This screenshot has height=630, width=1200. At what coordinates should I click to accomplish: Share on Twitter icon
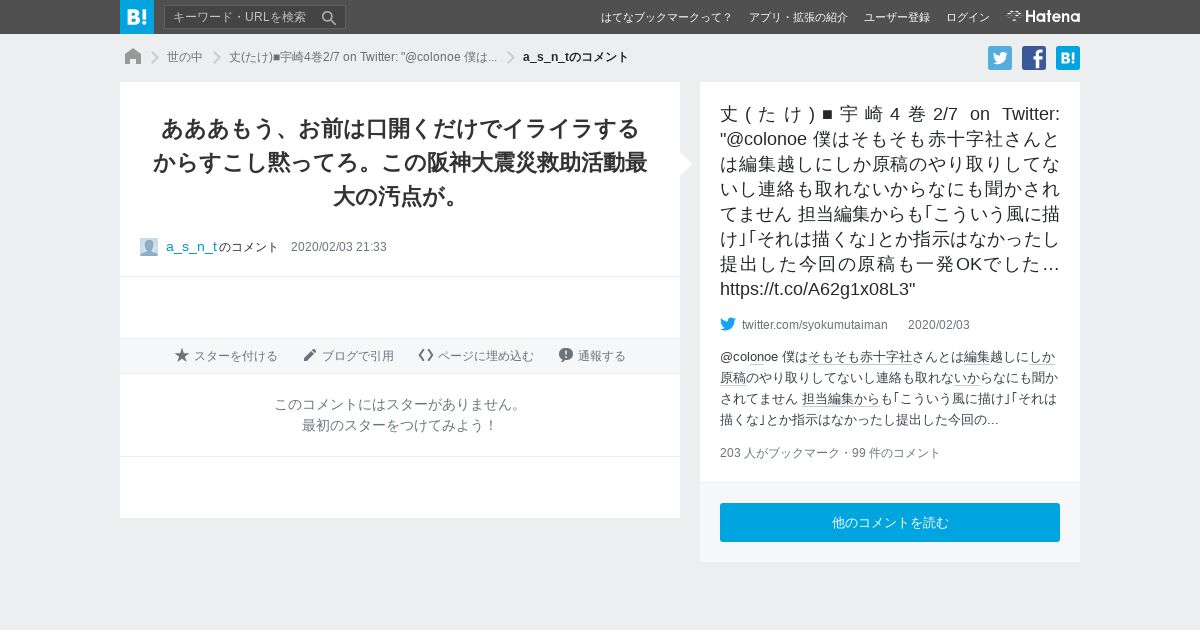click(x=1000, y=58)
